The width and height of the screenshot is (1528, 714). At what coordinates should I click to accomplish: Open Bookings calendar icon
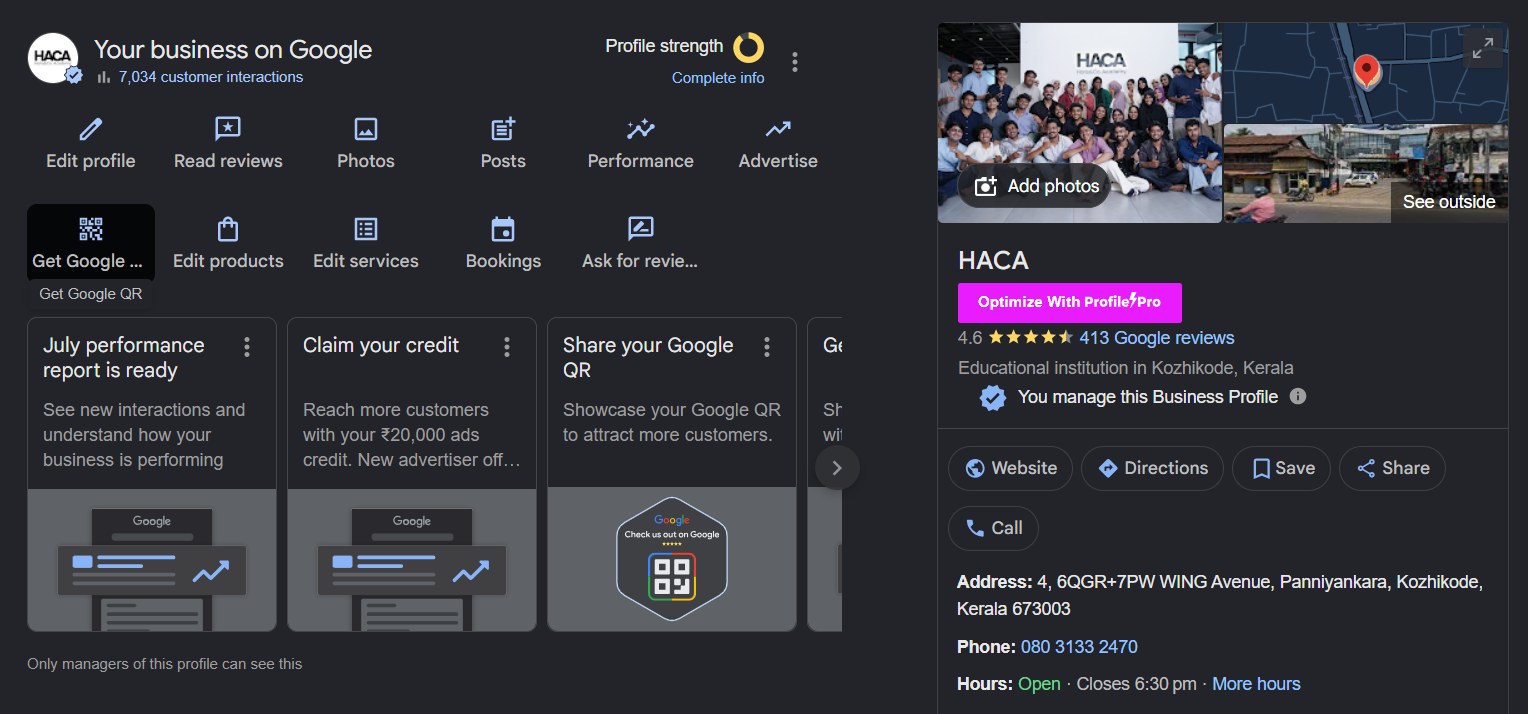503,229
